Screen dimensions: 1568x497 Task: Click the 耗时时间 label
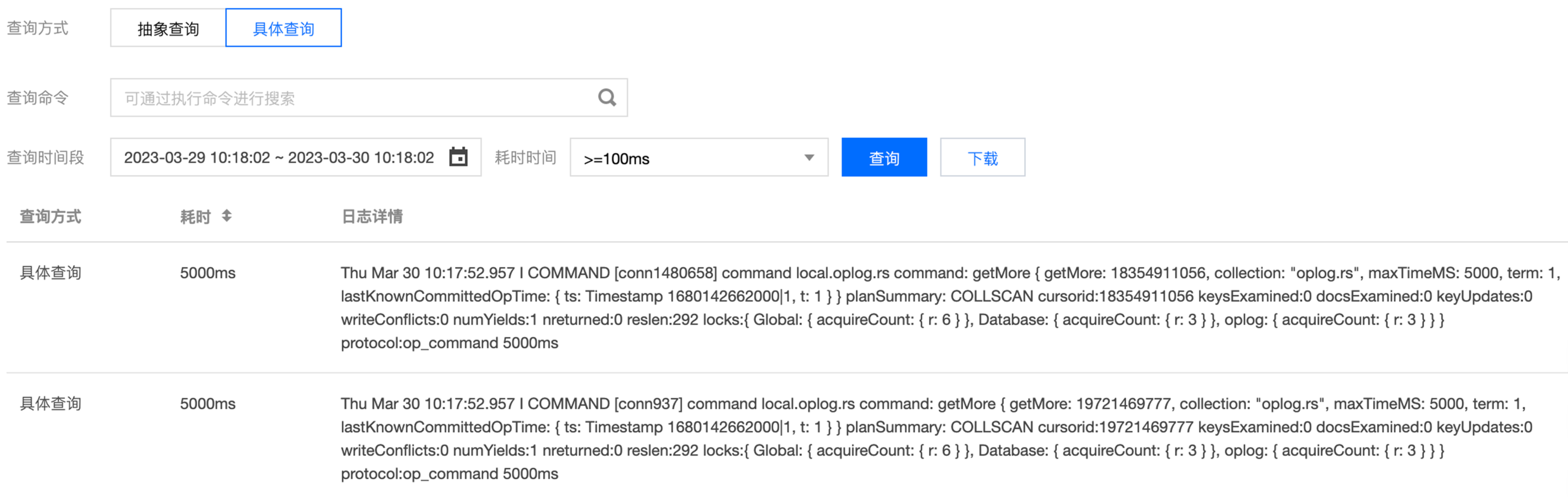pos(526,157)
